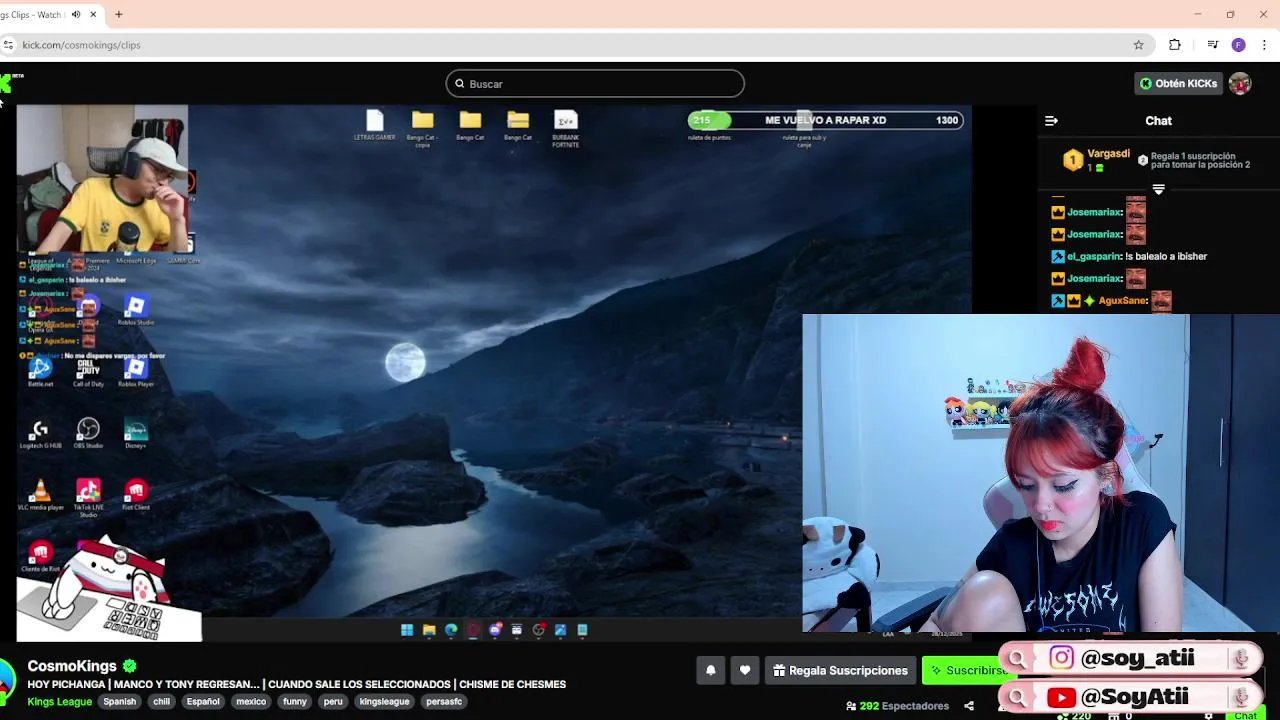Open the CosmoKings channel name

(x=72, y=666)
